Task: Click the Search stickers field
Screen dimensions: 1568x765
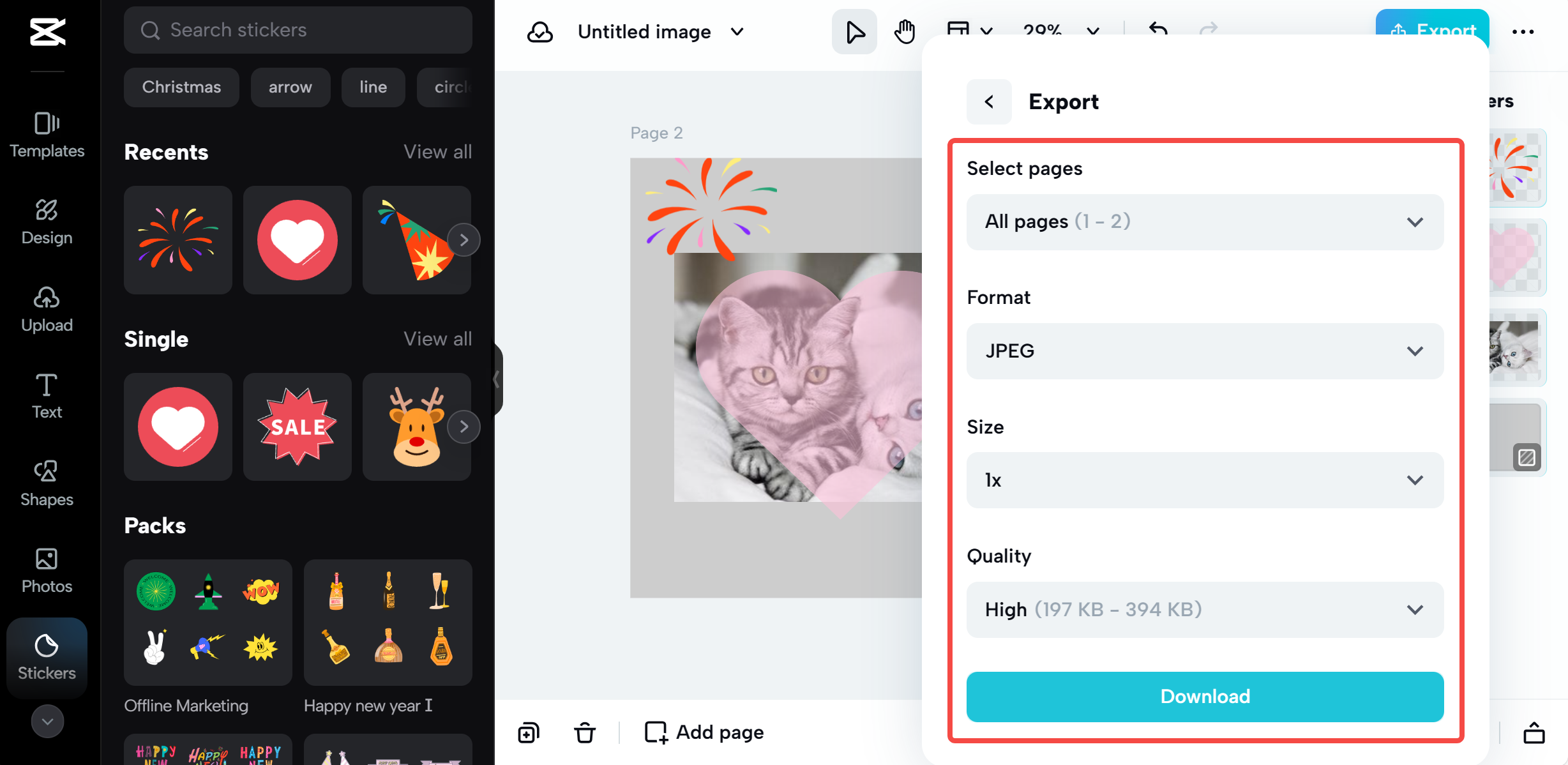Action: (298, 30)
